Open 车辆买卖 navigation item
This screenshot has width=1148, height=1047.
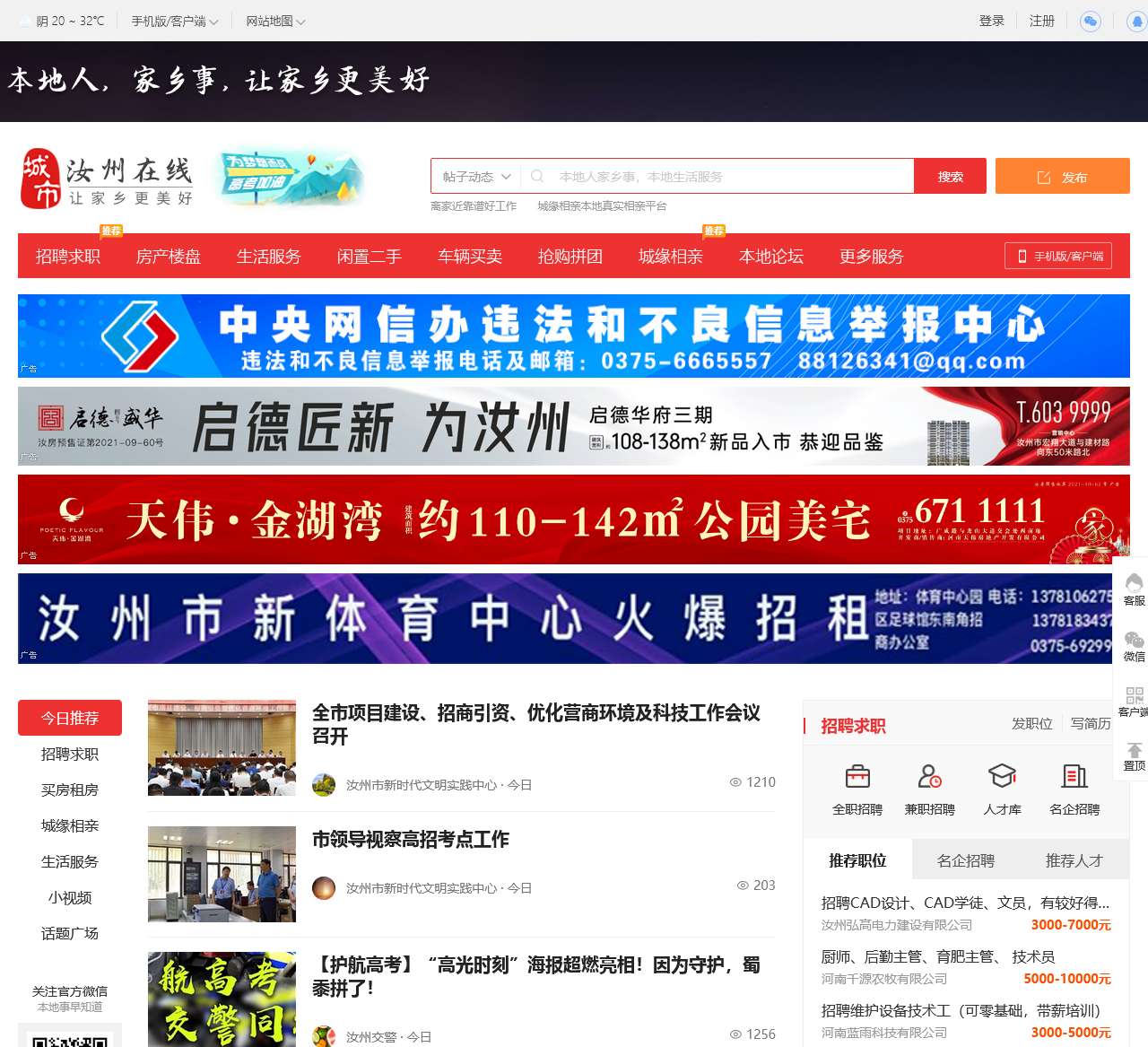tap(470, 257)
